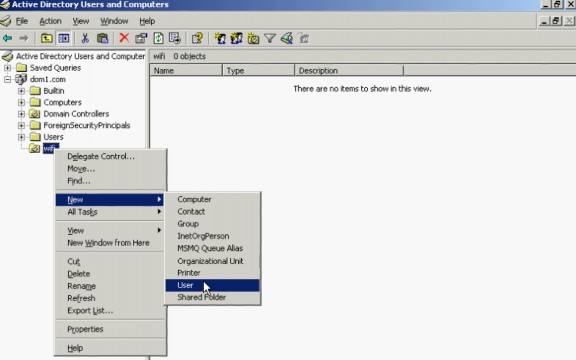Select Export List in context menu

[x=109, y=310]
